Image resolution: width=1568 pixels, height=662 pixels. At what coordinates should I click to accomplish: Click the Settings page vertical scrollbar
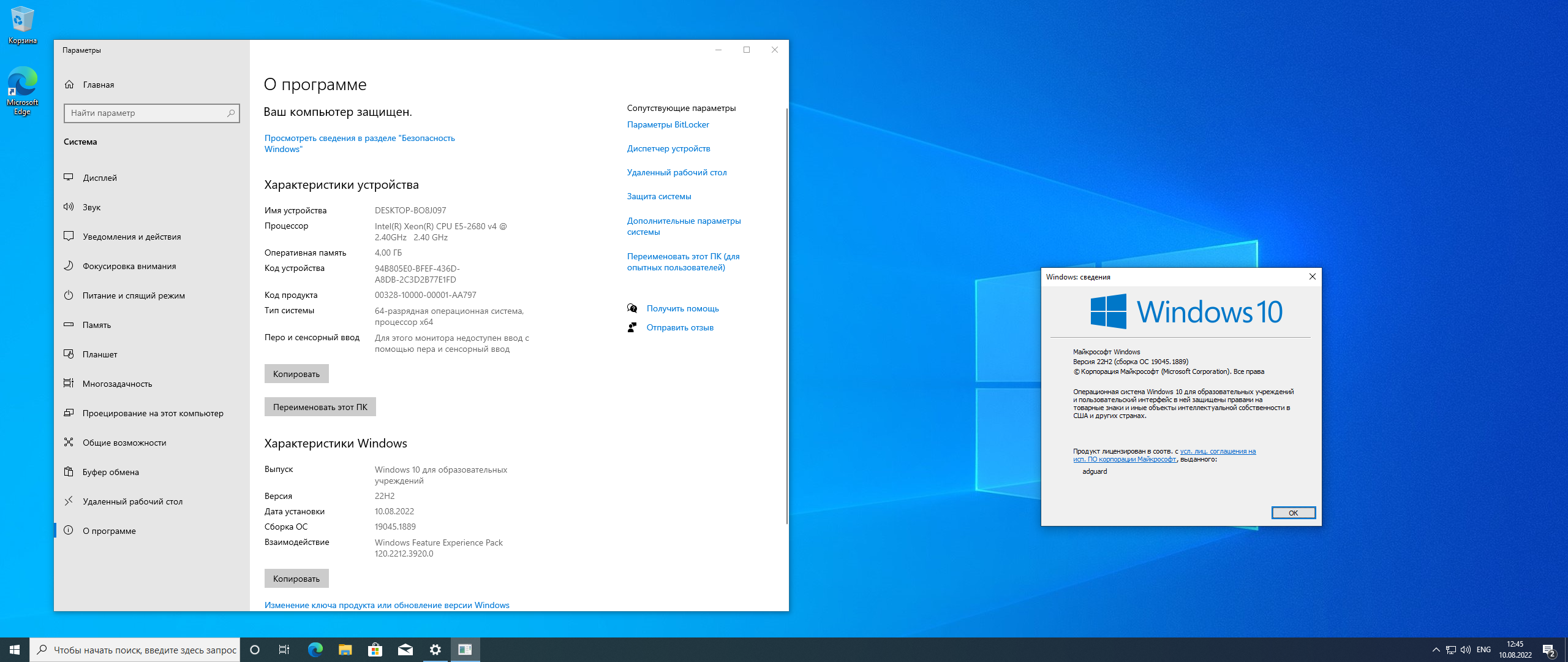pyautogui.click(x=786, y=316)
